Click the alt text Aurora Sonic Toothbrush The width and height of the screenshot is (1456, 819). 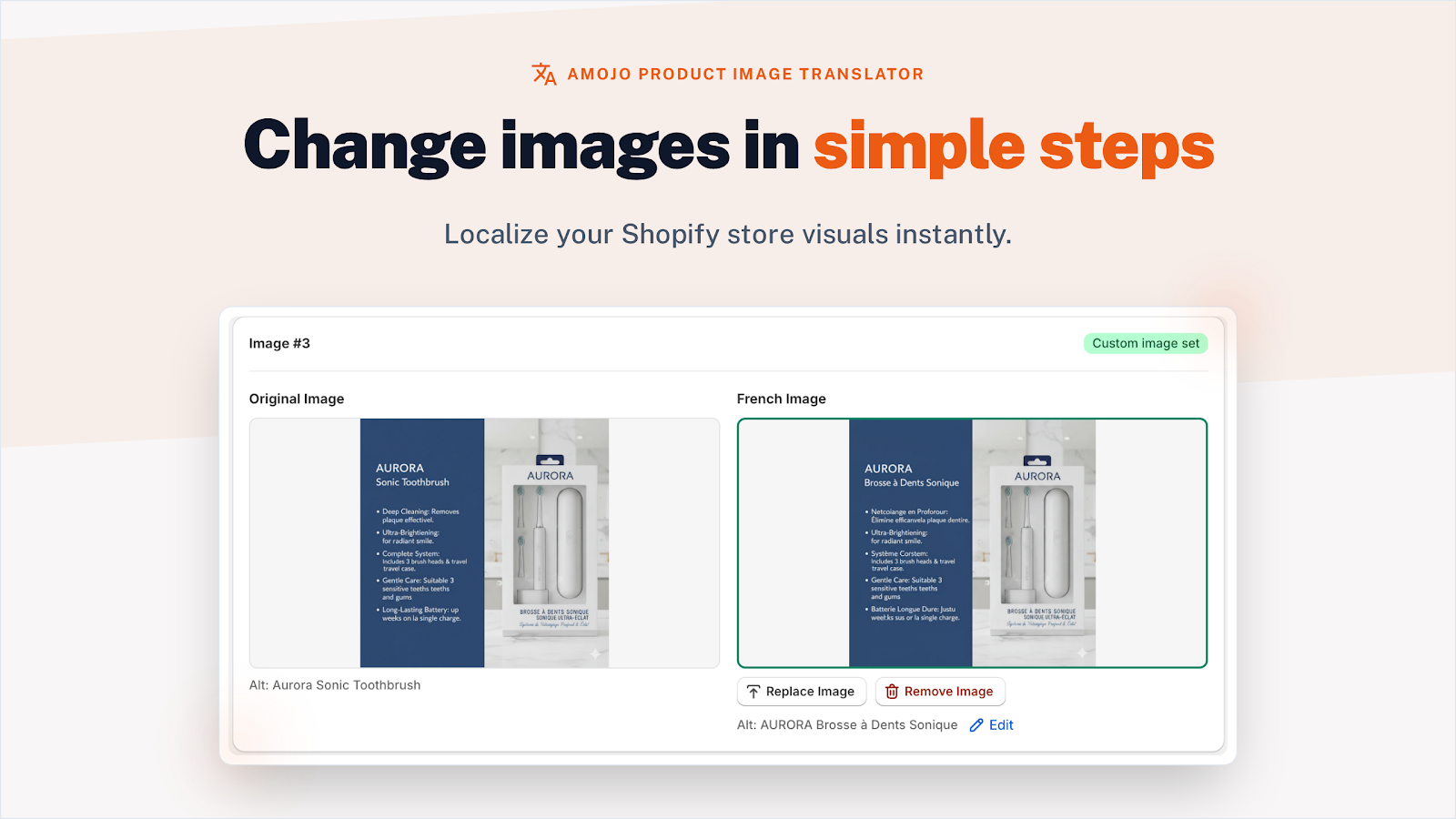pyautogui.click(x=336, y=684)
